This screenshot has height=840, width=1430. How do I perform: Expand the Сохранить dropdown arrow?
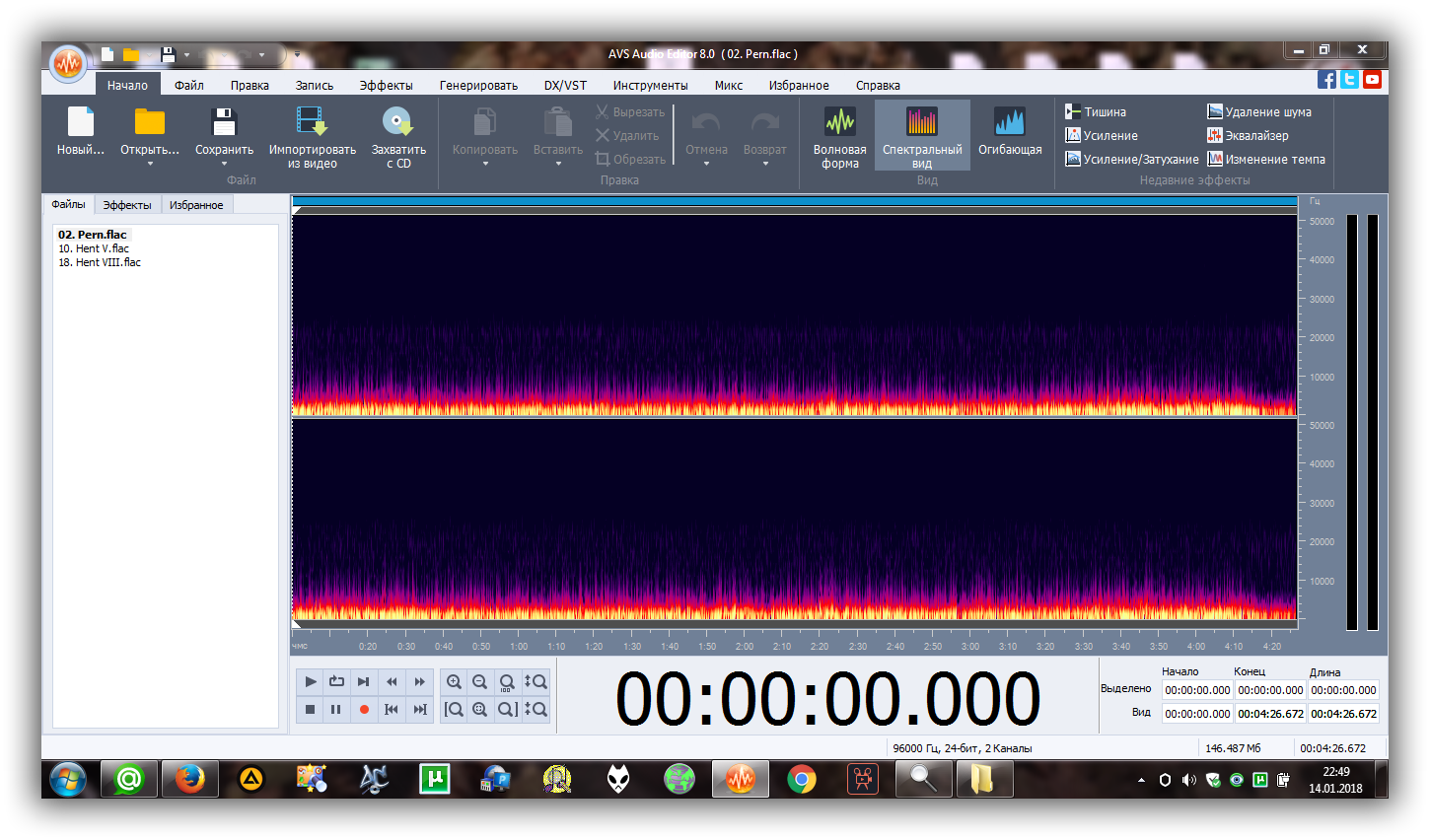pyautogui.click(x=224, y=164)
